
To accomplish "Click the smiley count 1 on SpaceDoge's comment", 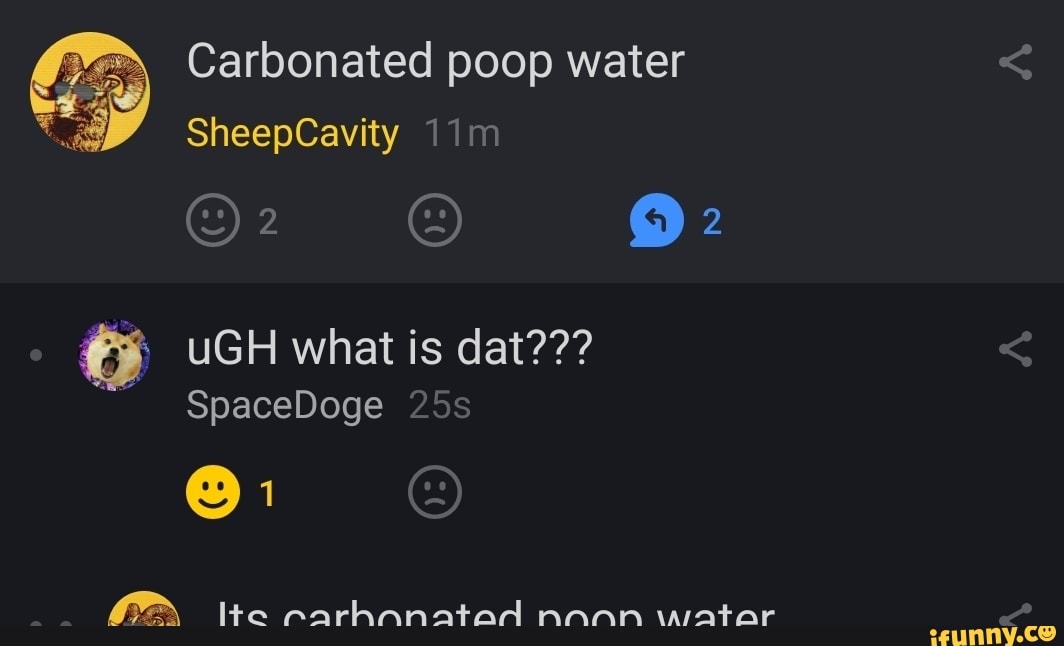I will (x=266, y=491).
